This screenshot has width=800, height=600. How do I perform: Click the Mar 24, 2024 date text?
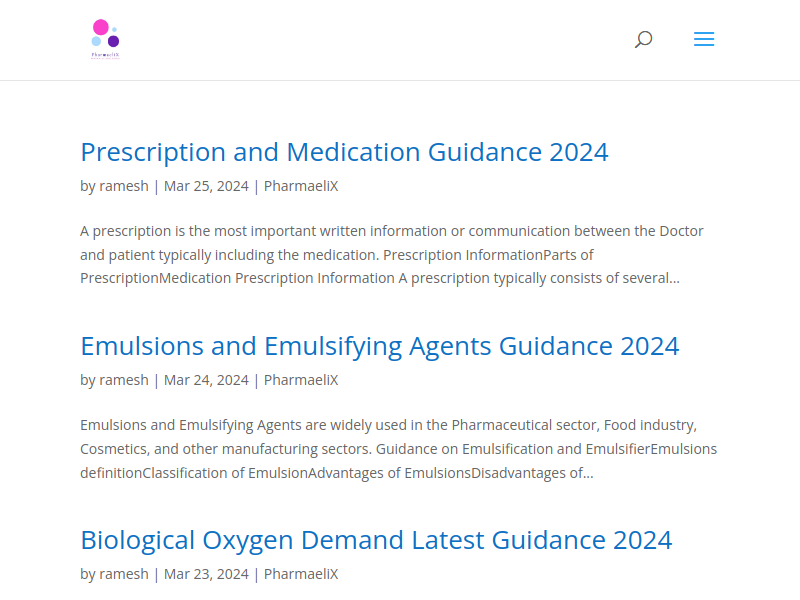coord(206,380)
